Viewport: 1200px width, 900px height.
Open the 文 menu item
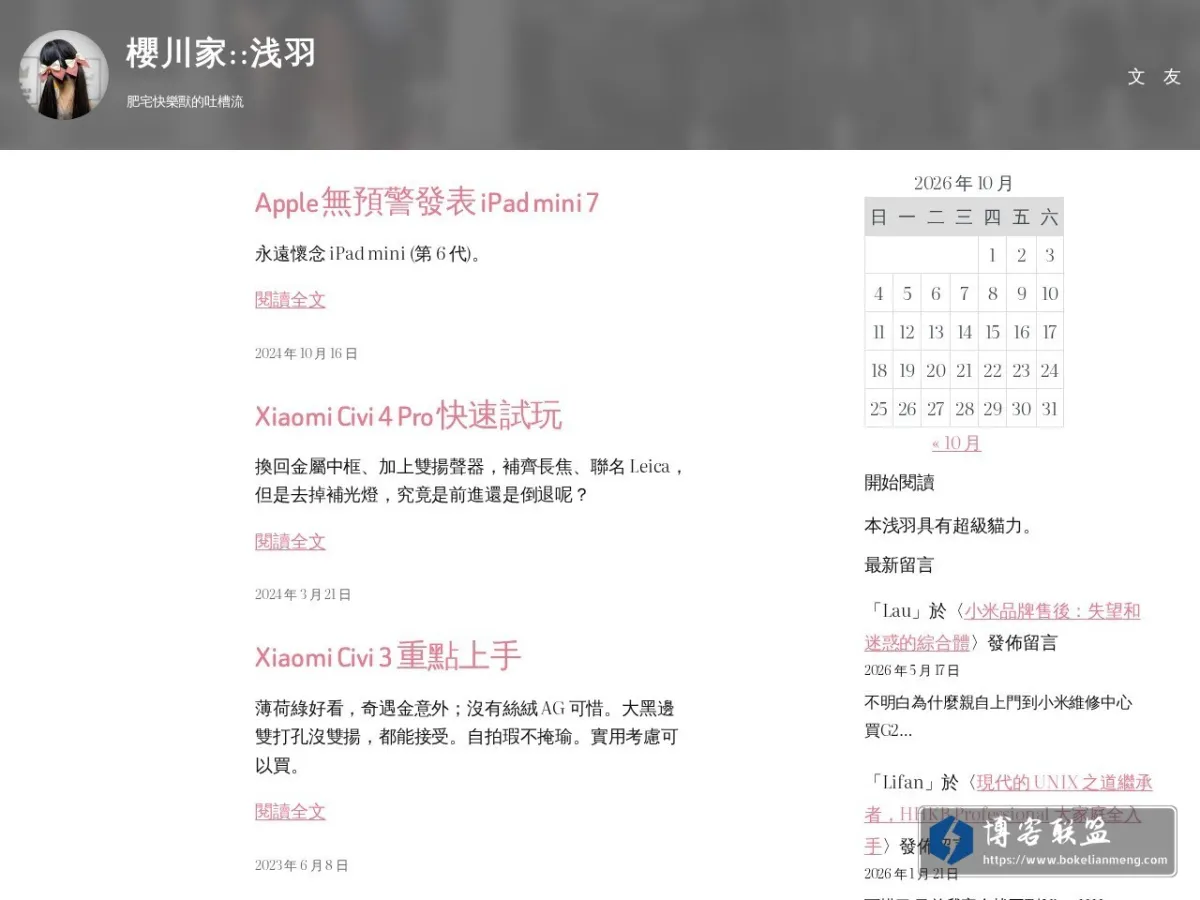click(1136, 77)
